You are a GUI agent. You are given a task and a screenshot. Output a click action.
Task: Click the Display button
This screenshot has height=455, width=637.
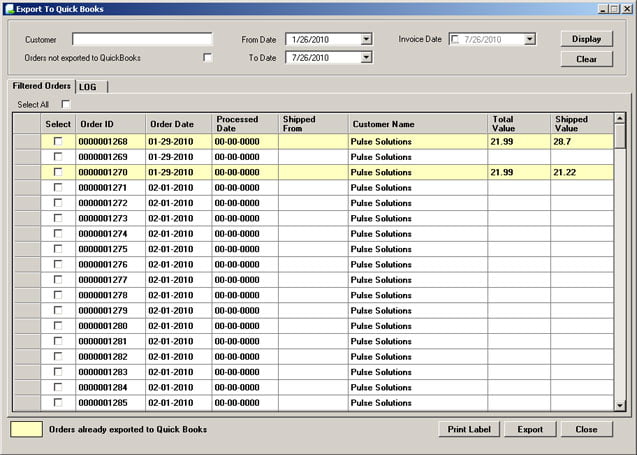click(x=586, y=39)
